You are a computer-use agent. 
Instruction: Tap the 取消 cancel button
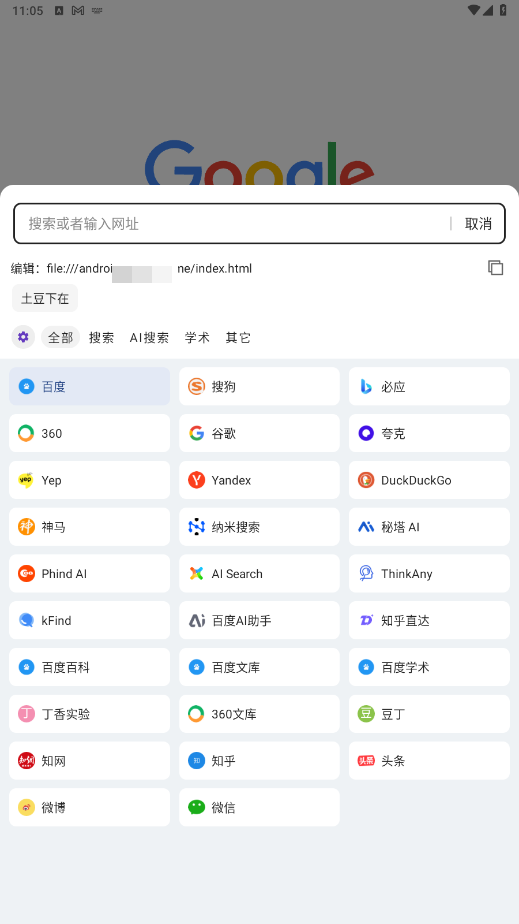tap(478, 223)
